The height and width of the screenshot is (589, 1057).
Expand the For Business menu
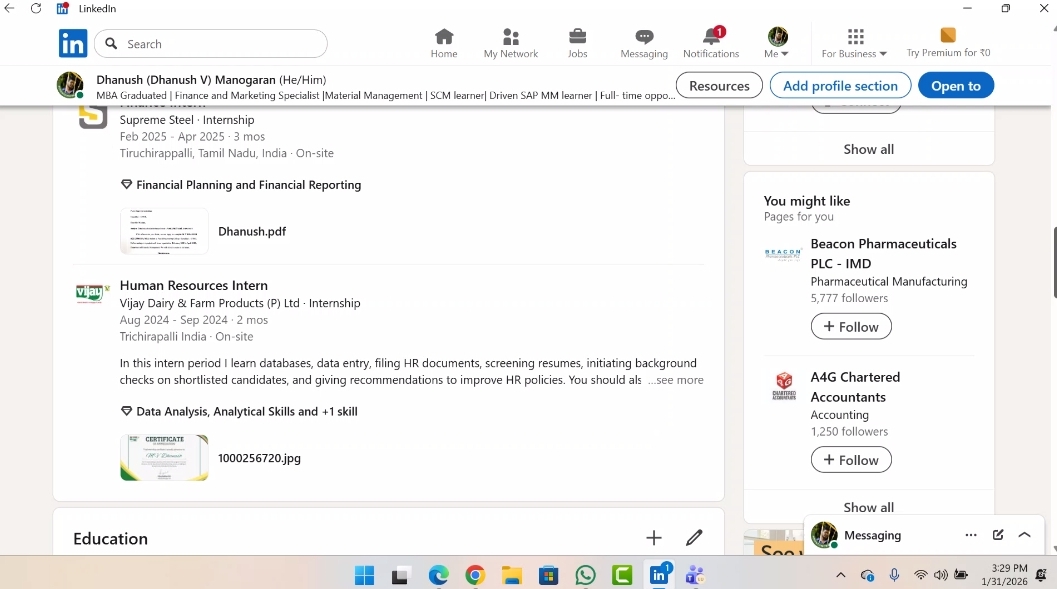pyautogui.click(x=854, y=43)
